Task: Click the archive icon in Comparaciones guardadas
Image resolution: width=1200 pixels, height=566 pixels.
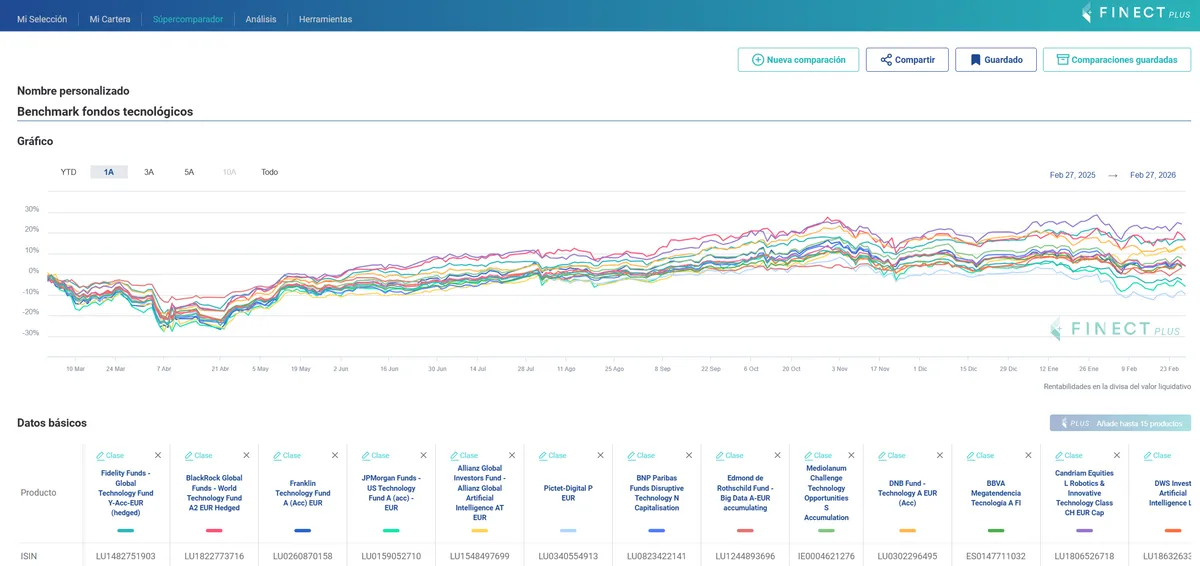Action: (1063, 60)
